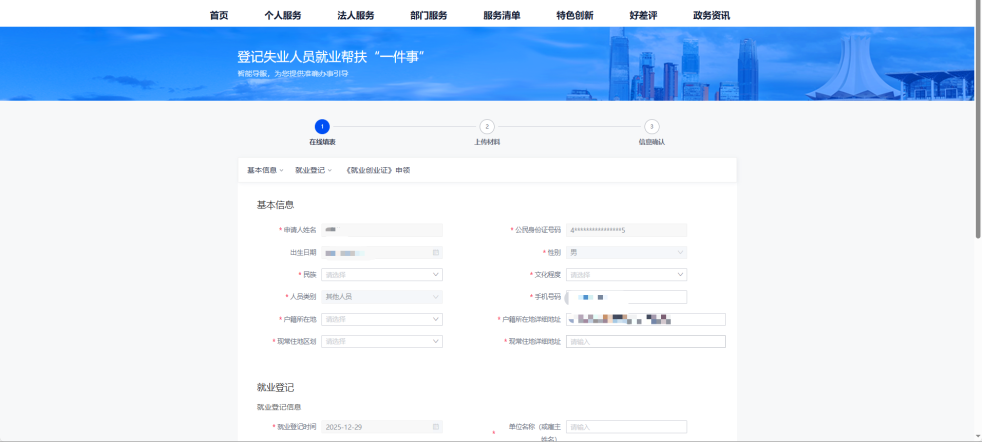The height and width of the screenshot is (442, 982).
Task: Click the page title 登记失业人员就业帮扶“一件事”
Action: coord(331,57)
